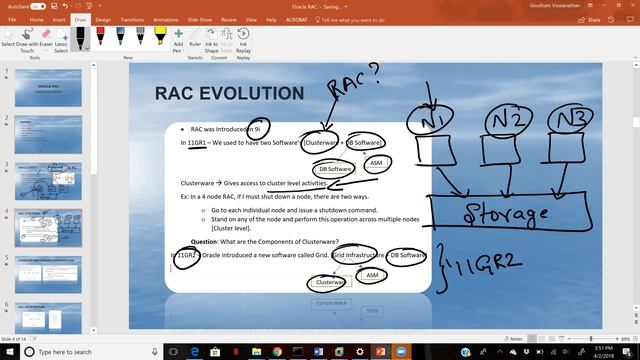Screen dimensions: 640x360
Task: Click the zoom percentage 89%
Action: click(625, 339)
